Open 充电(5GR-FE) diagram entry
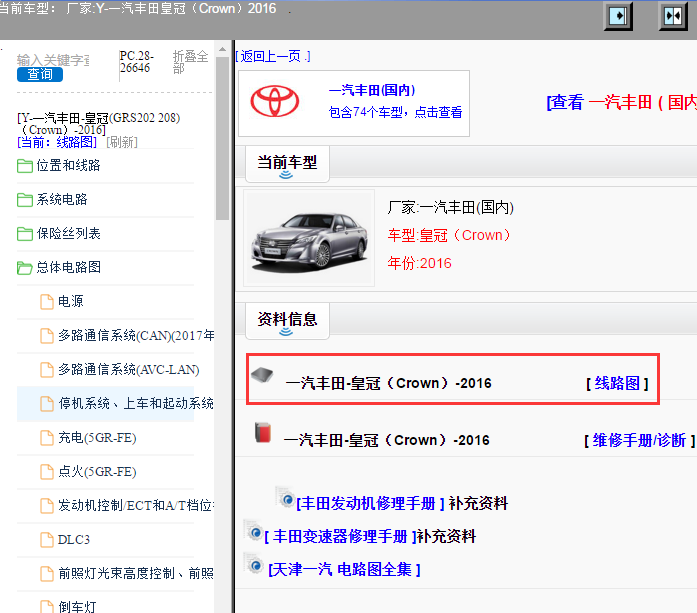 click(x=97, y=437)
